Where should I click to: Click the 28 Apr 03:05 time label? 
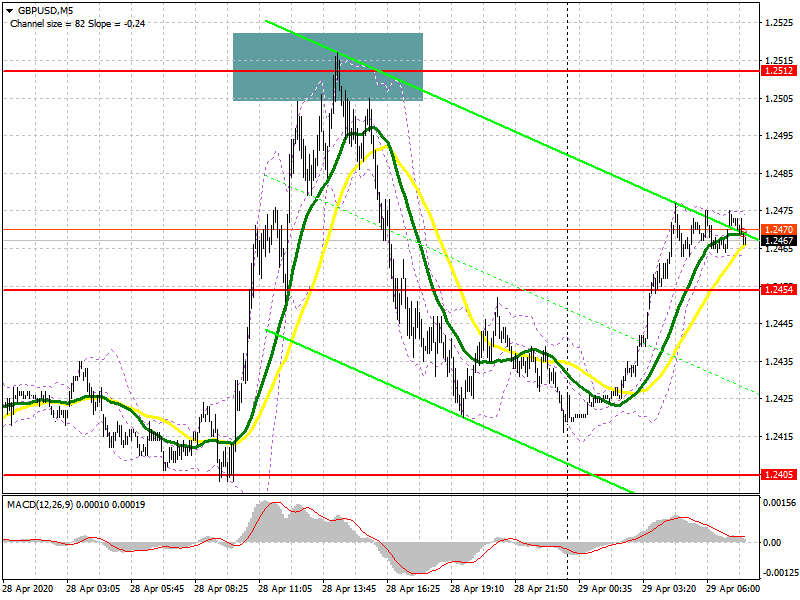point(93,589)
